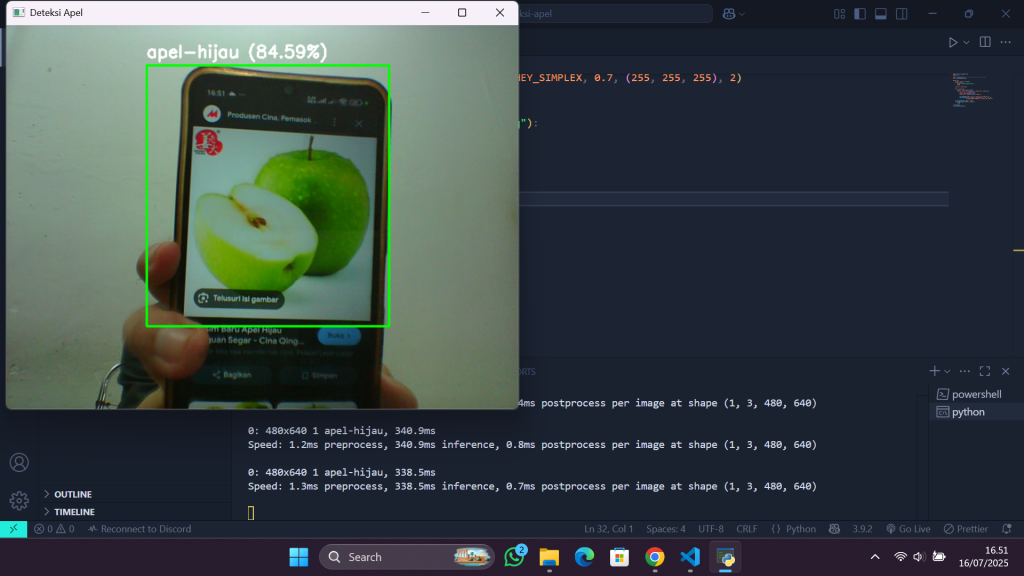Open the new terminal launch profile dropdown

click(947, 371)
